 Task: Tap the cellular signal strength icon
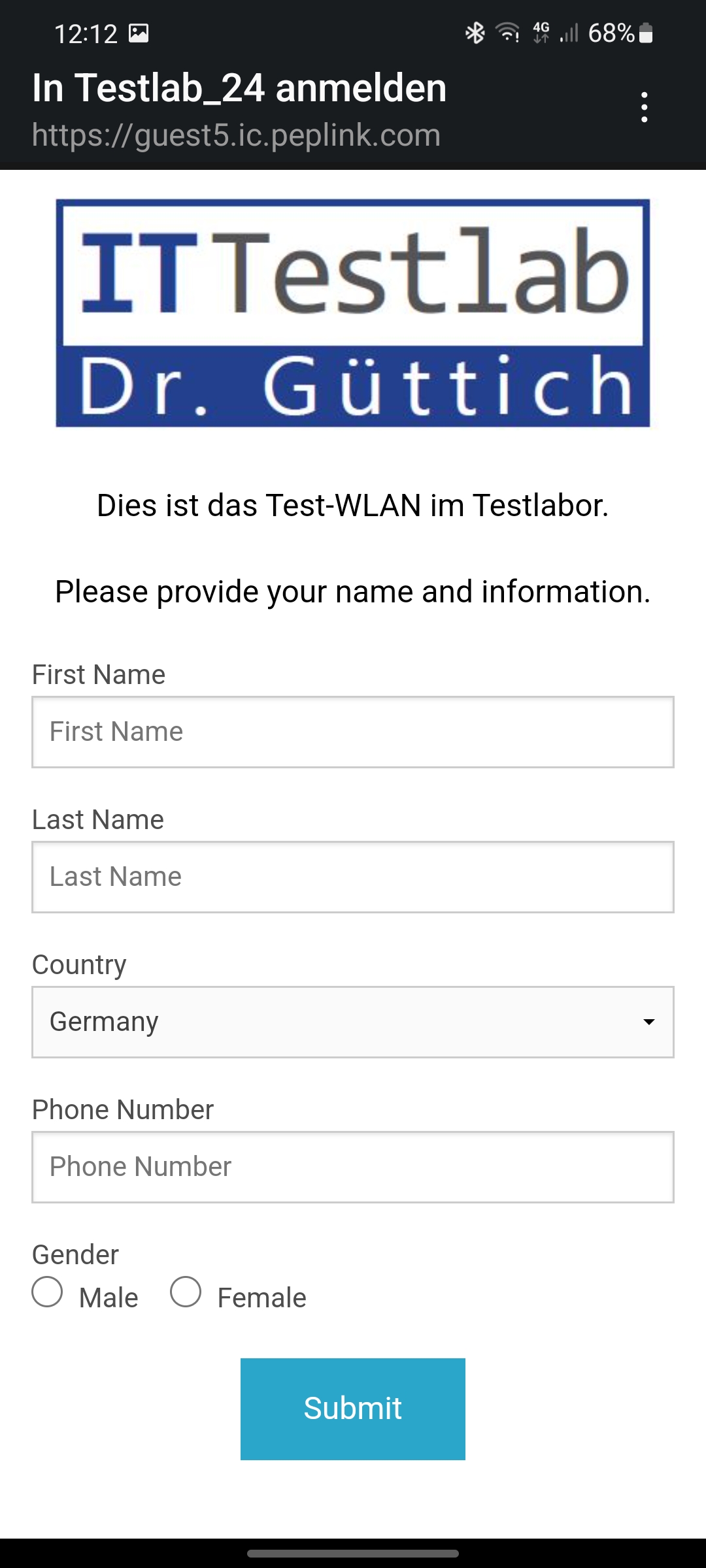(x=569, y=33)
